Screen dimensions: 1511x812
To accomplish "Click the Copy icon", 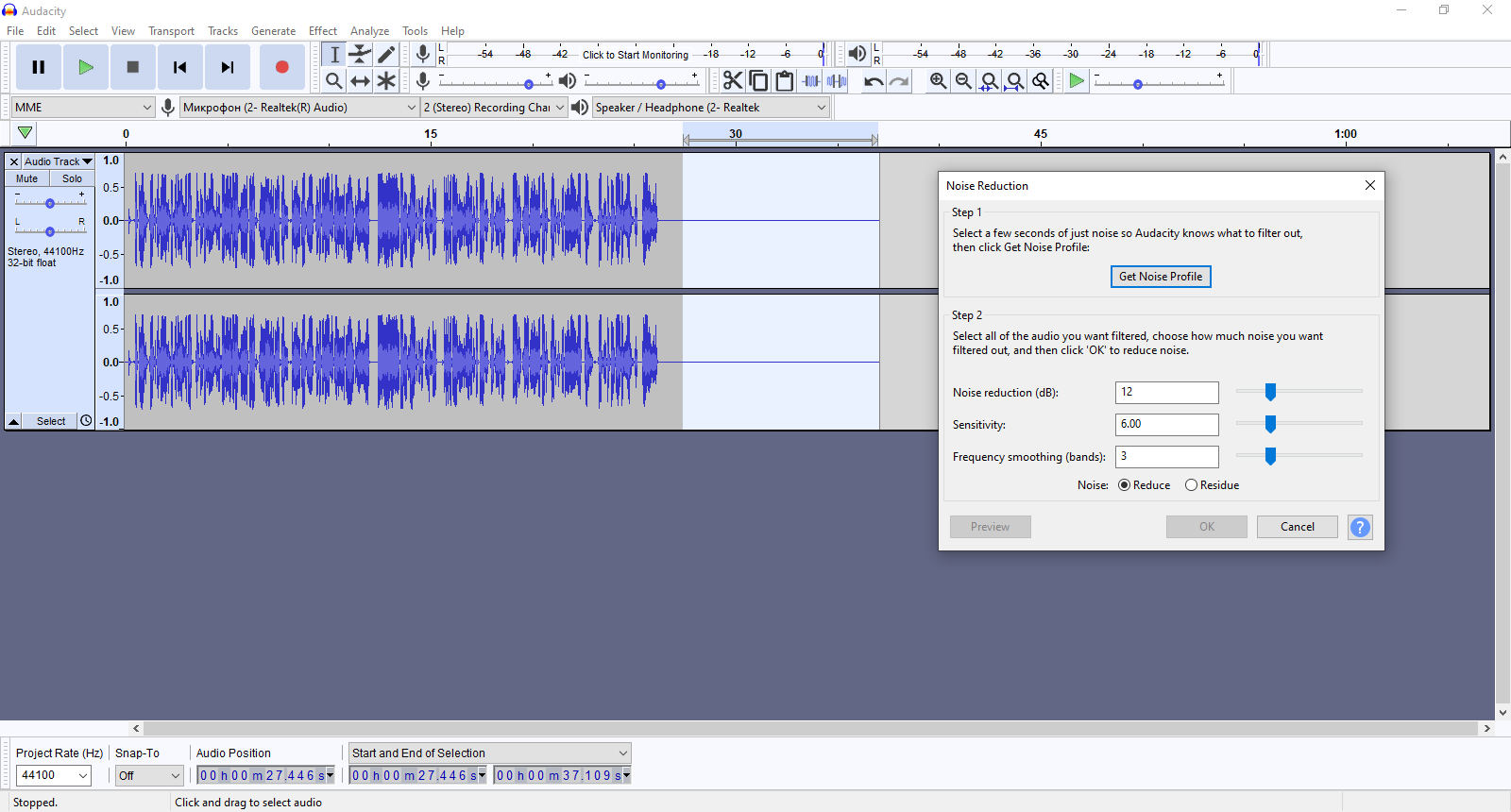I will 758,81.
